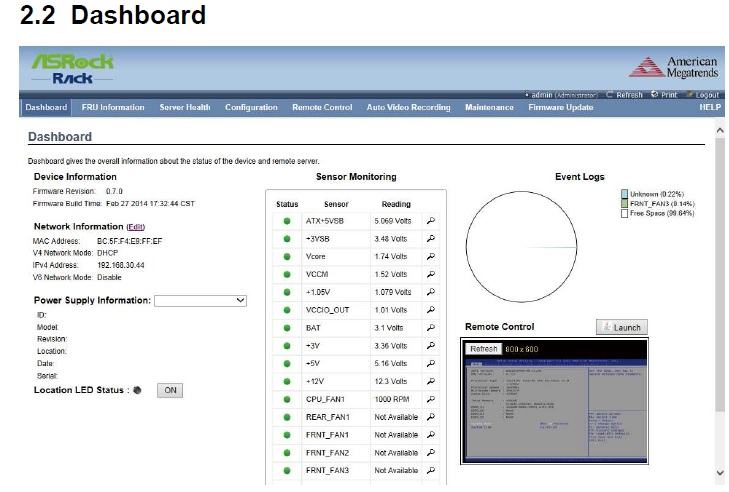Select the MAC address BC:5F:F4:E8:FF:EF
The width and height of the screenshot is (729, 492).
click(x=130, y=241)
